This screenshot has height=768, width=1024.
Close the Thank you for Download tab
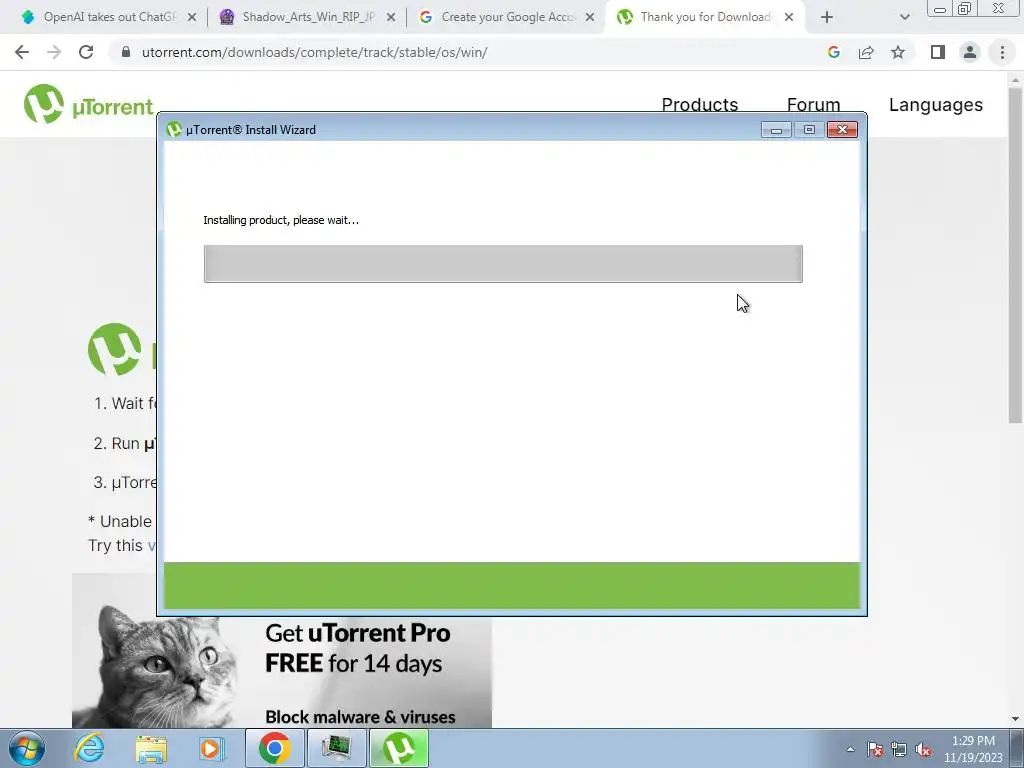[x=789, y=18]
